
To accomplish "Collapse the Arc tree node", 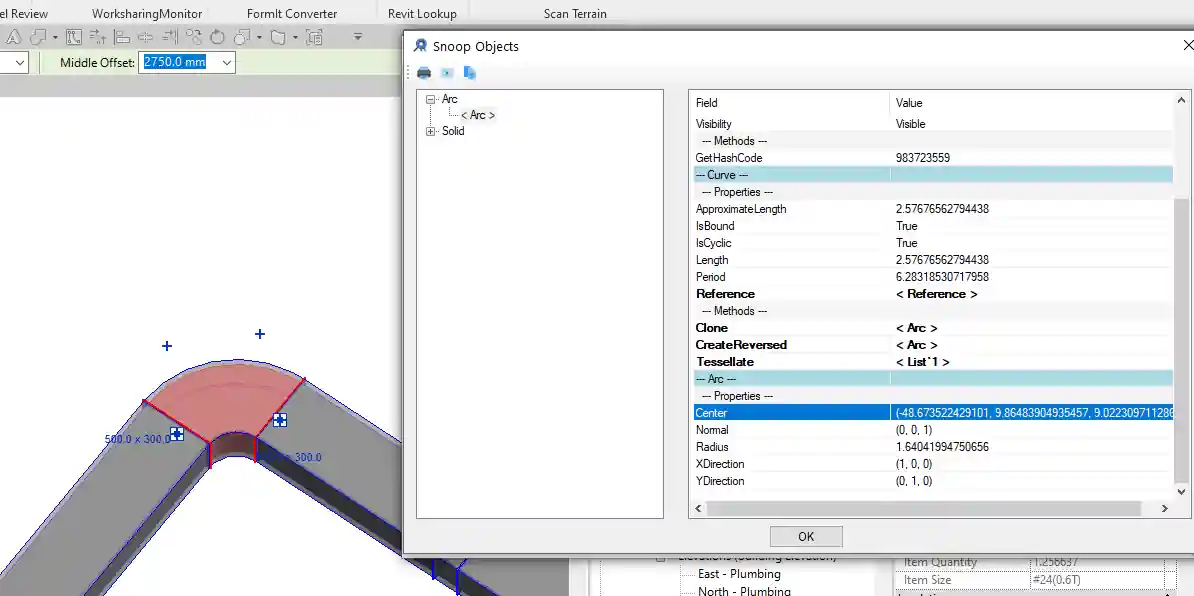I will [x=431, y=99].
